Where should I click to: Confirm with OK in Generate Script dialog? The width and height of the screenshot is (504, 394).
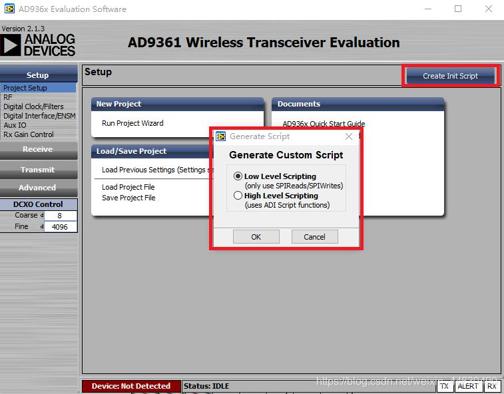coord(256,237)
